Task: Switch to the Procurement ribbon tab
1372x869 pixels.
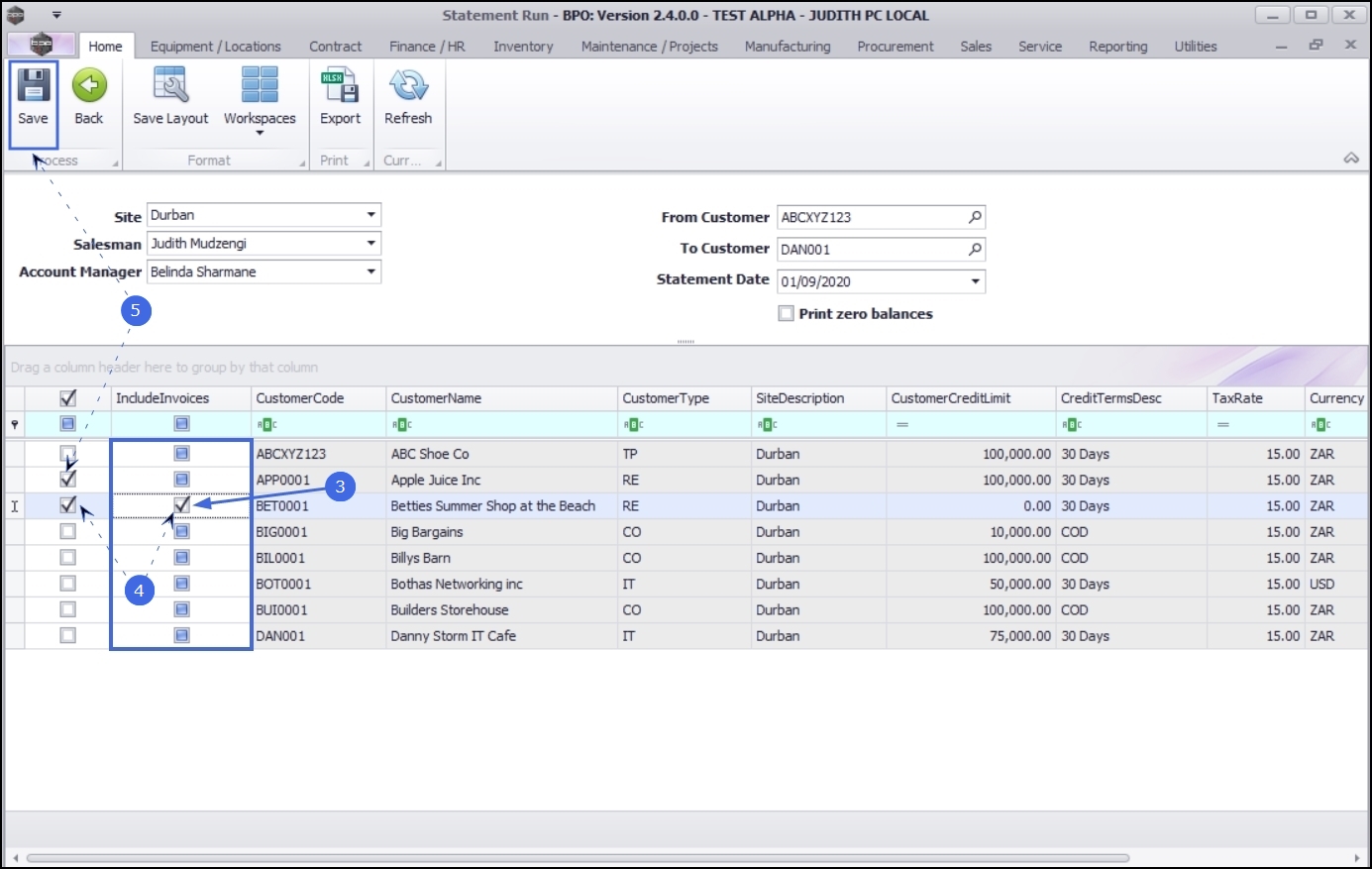Action: point(895,47)
